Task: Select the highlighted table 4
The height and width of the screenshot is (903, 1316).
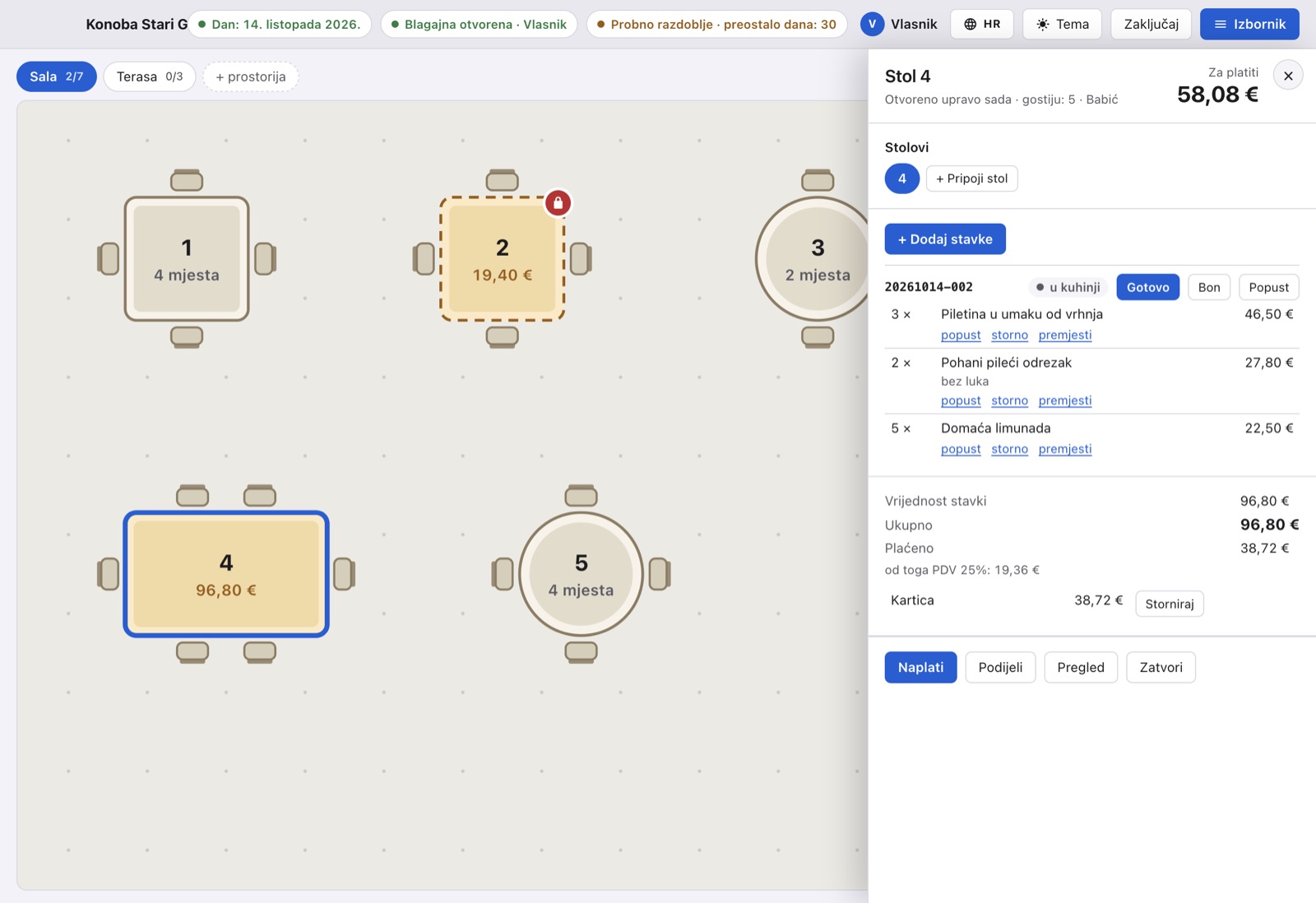Action: click(x=226, y=574)
